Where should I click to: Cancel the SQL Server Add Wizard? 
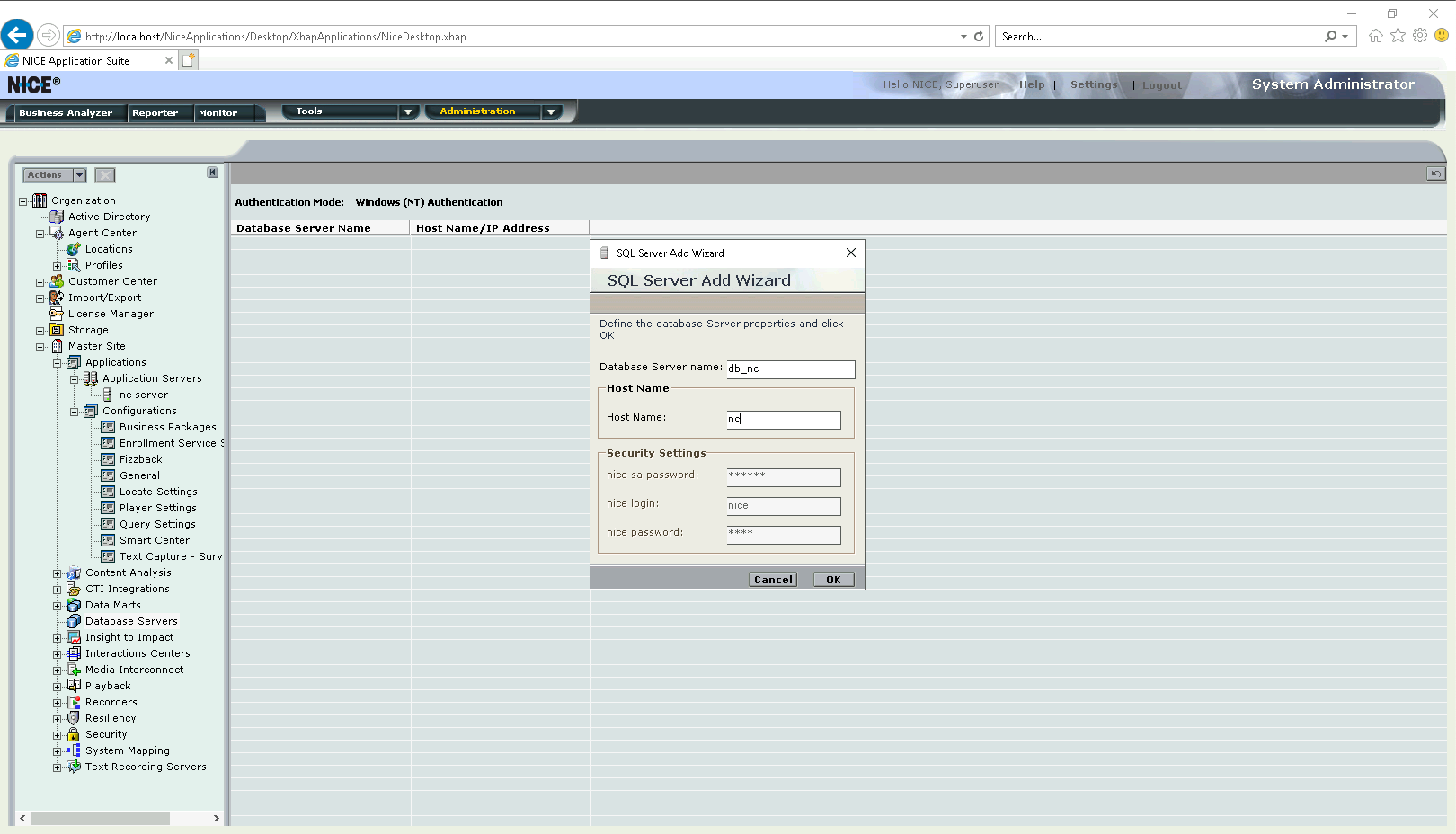[772, 580]
